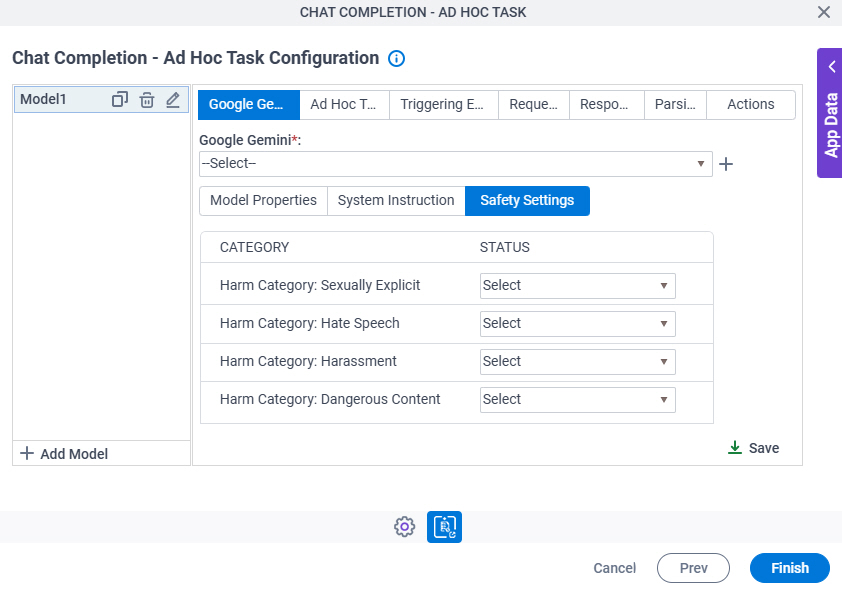842x591 pixels.
Task: Click the 'Google Gemini*:' field label
Action: 250,141
